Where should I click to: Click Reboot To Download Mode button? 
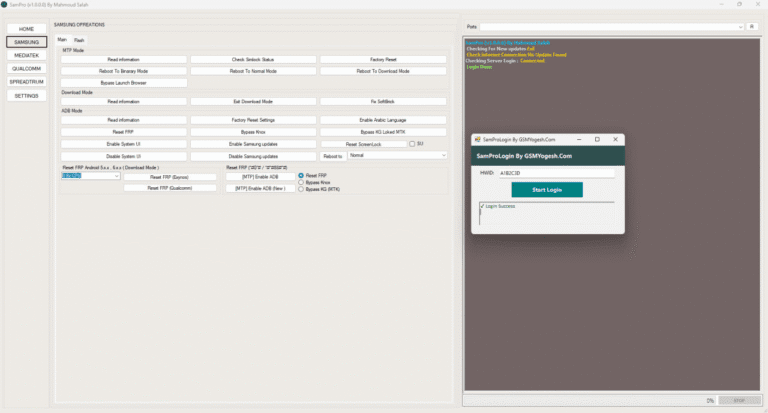coord(382,71)
